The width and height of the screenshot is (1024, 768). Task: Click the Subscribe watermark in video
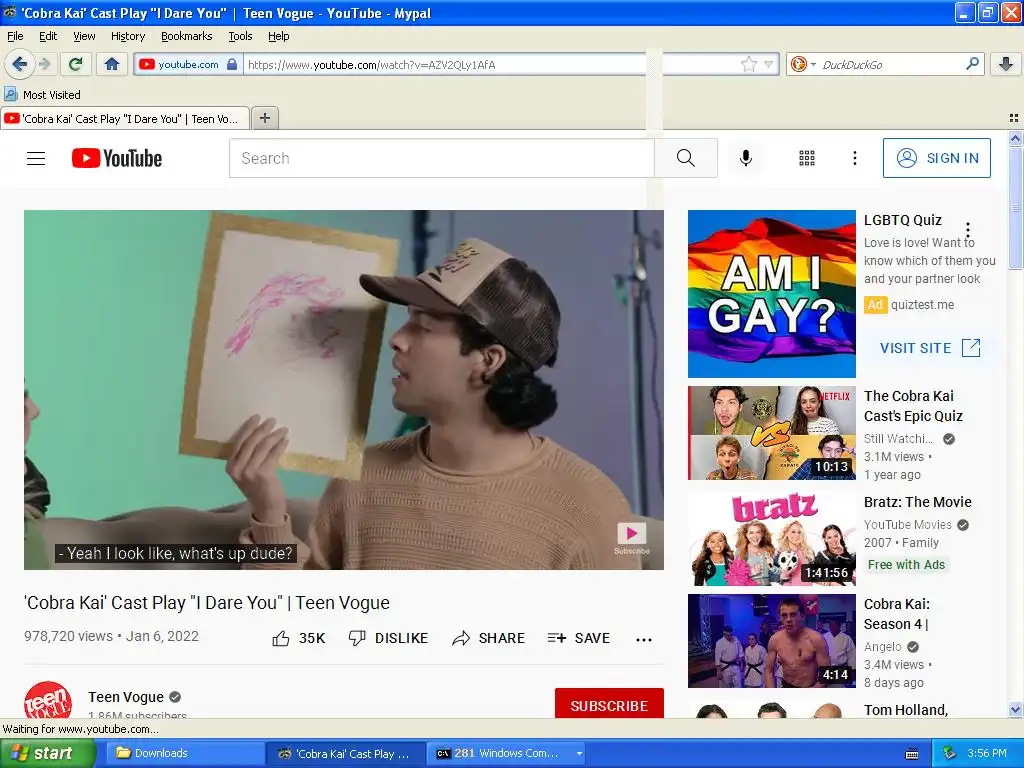[632, 539]
